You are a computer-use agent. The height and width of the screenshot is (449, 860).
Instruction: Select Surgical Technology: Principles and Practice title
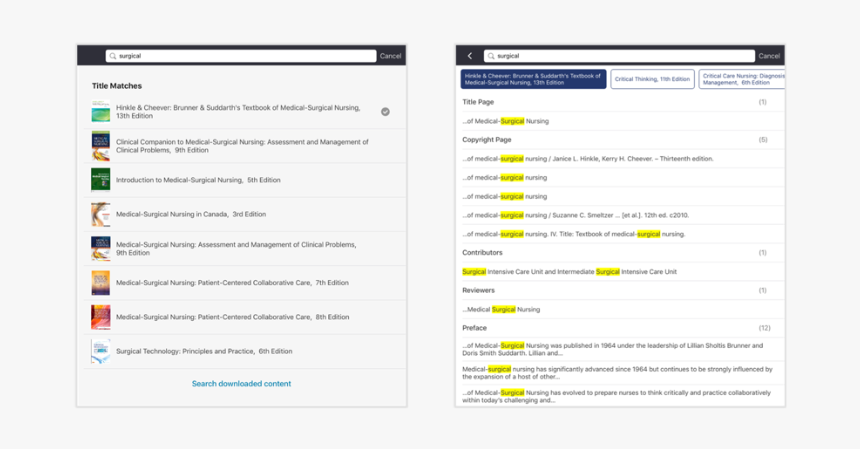pos(204,351)
